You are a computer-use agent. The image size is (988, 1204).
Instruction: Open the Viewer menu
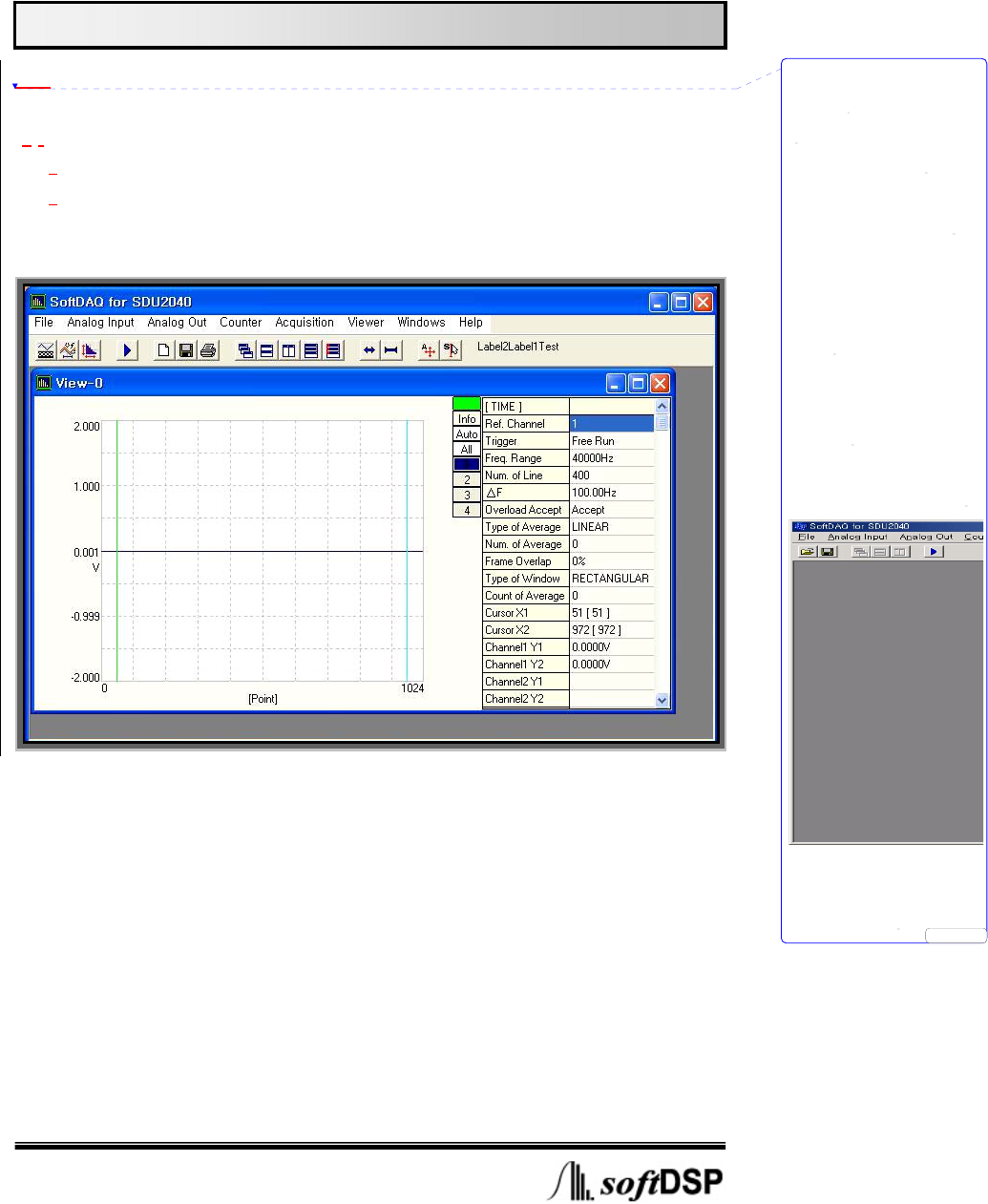(366, 323)
